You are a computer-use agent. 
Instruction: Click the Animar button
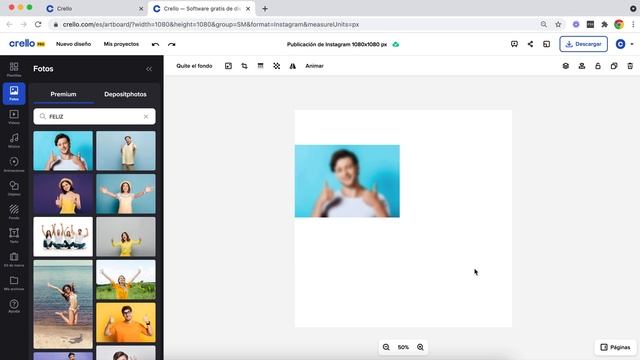point(314,66)
